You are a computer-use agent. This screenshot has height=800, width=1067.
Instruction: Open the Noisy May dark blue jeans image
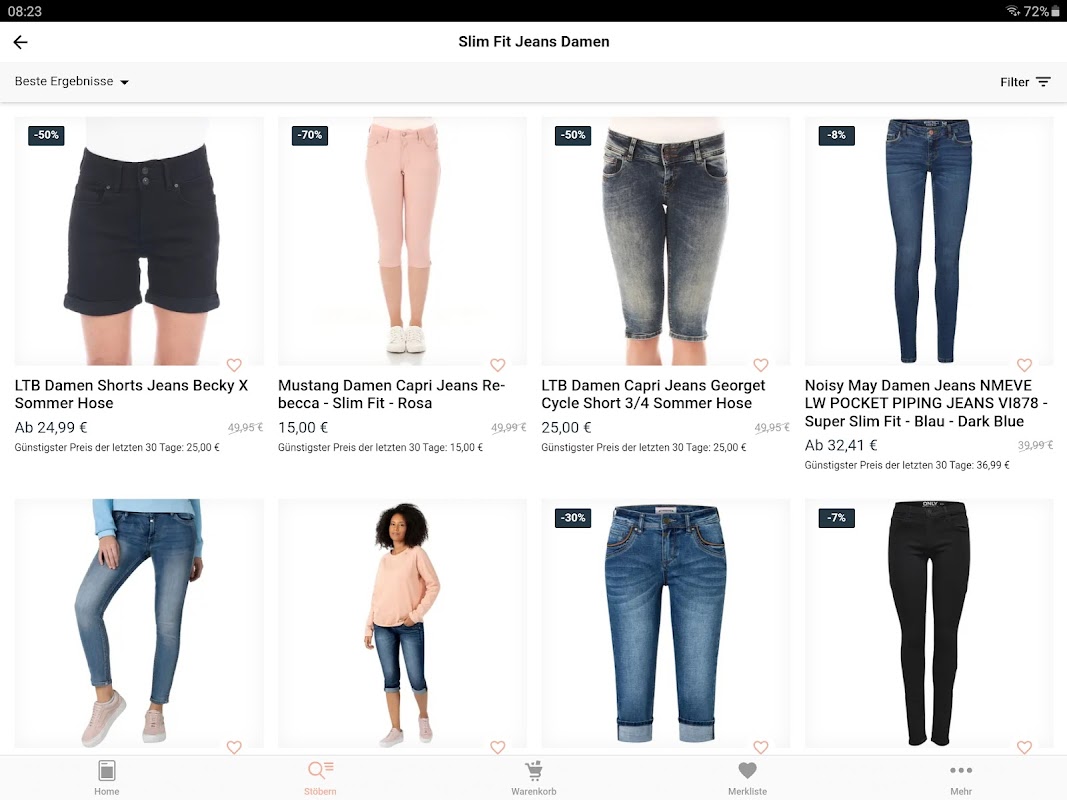[x=929, y=241]
